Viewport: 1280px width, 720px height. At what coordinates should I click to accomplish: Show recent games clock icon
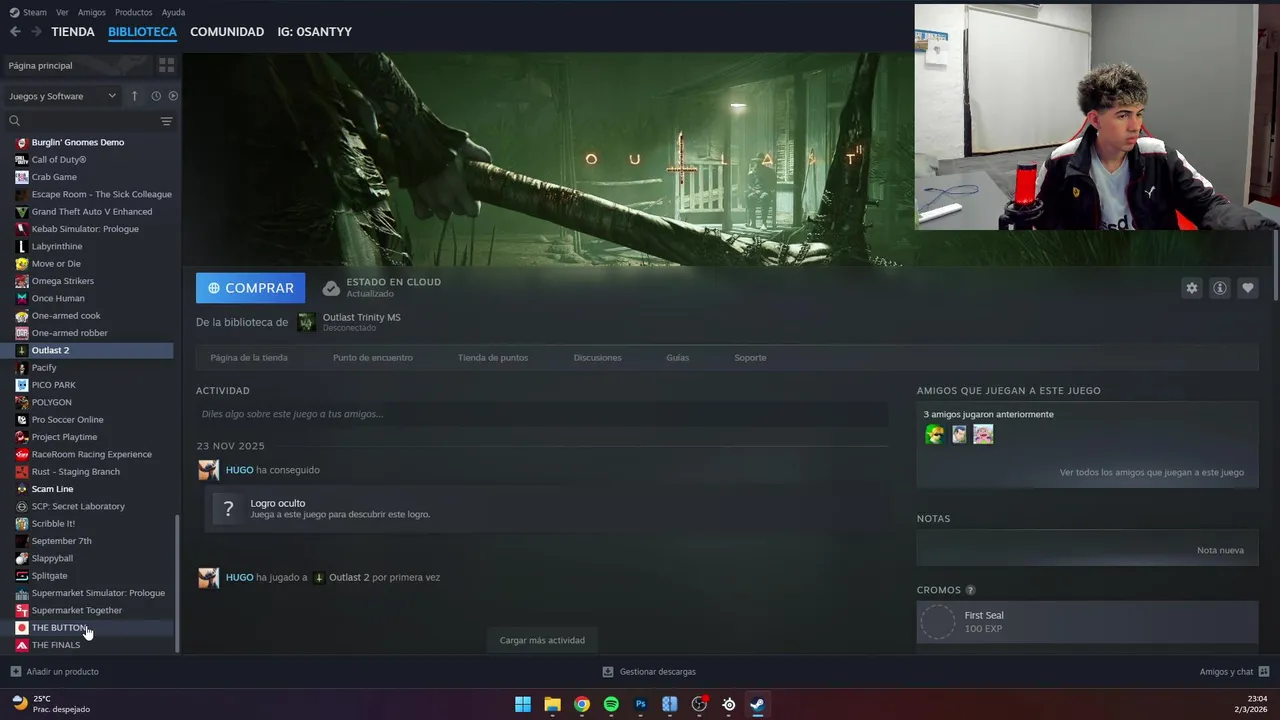[x=156, y=96]
